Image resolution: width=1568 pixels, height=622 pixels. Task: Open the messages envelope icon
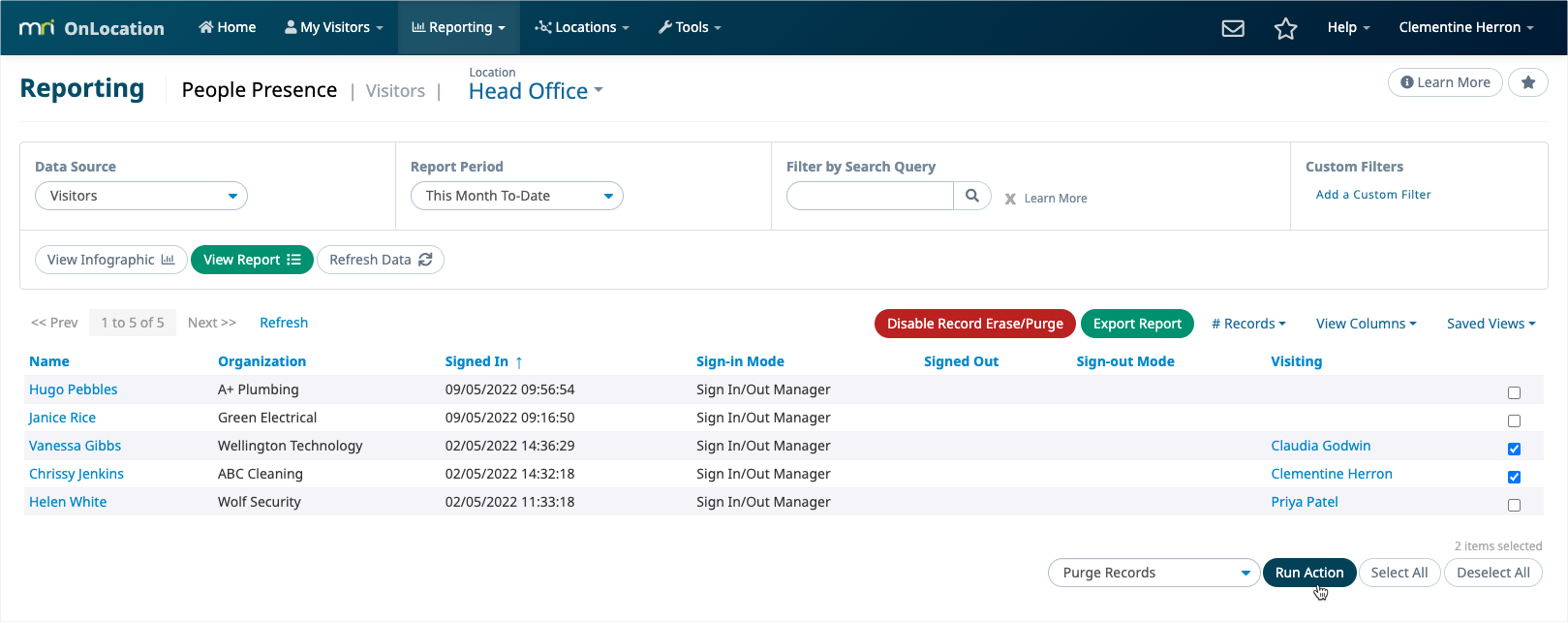click(x=1233, y=28)
